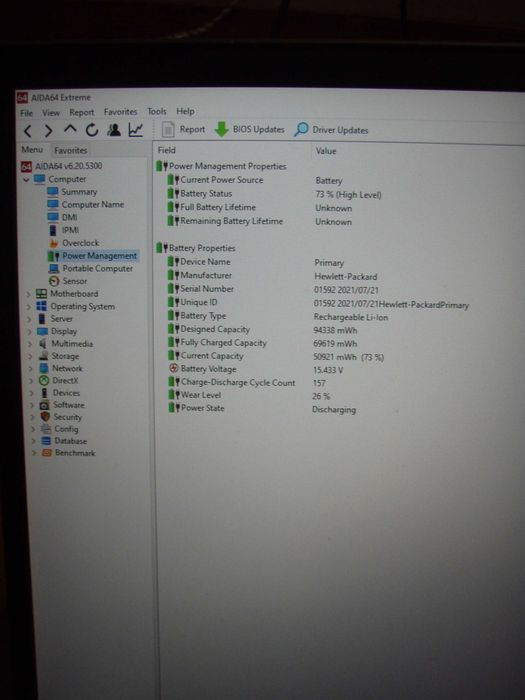Select the Power Management Properties group row
Image resolution: width=525 pixels, height=700 pixels.
point(221,167)
